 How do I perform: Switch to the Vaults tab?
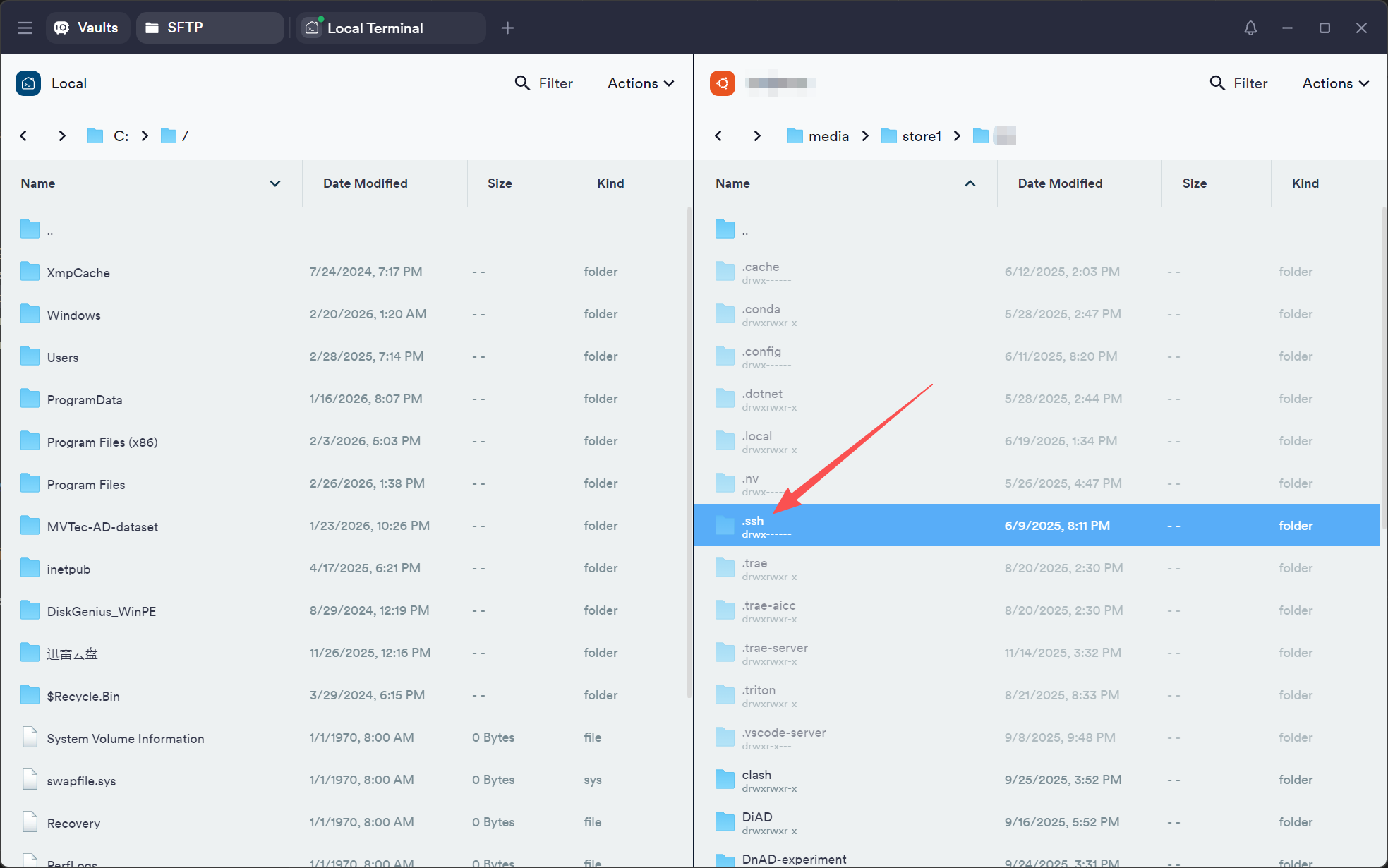pos(87,28)
